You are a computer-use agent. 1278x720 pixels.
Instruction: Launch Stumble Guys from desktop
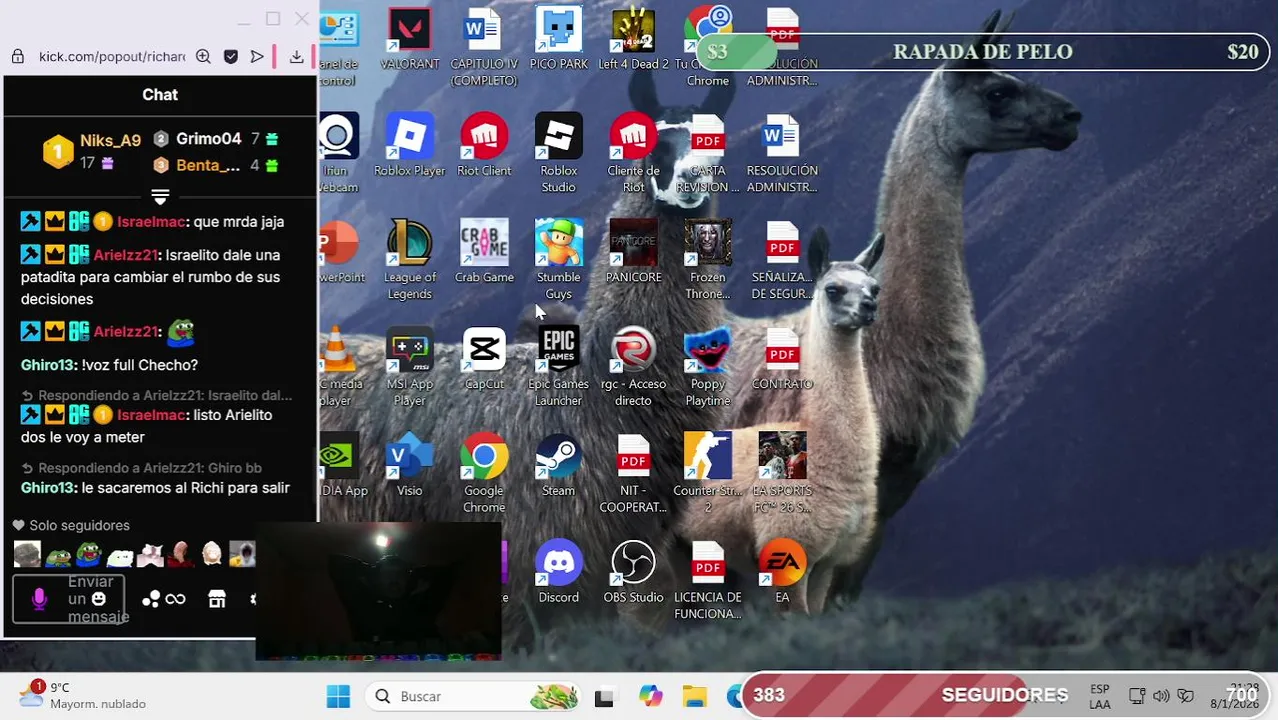[x=558, y=260]
